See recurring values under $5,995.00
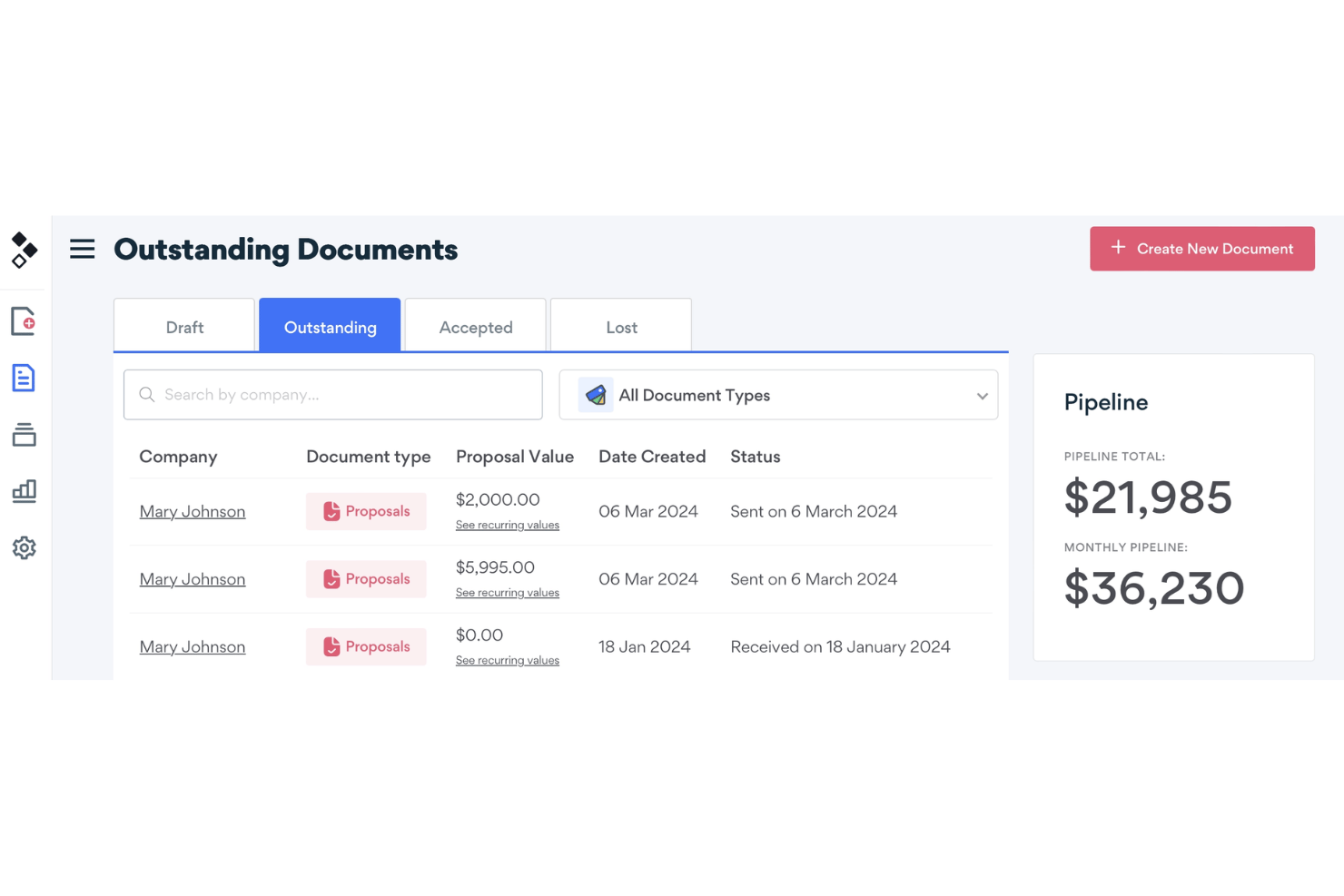The height and width of the screenshot is (896, 1344). coord(508,593)
